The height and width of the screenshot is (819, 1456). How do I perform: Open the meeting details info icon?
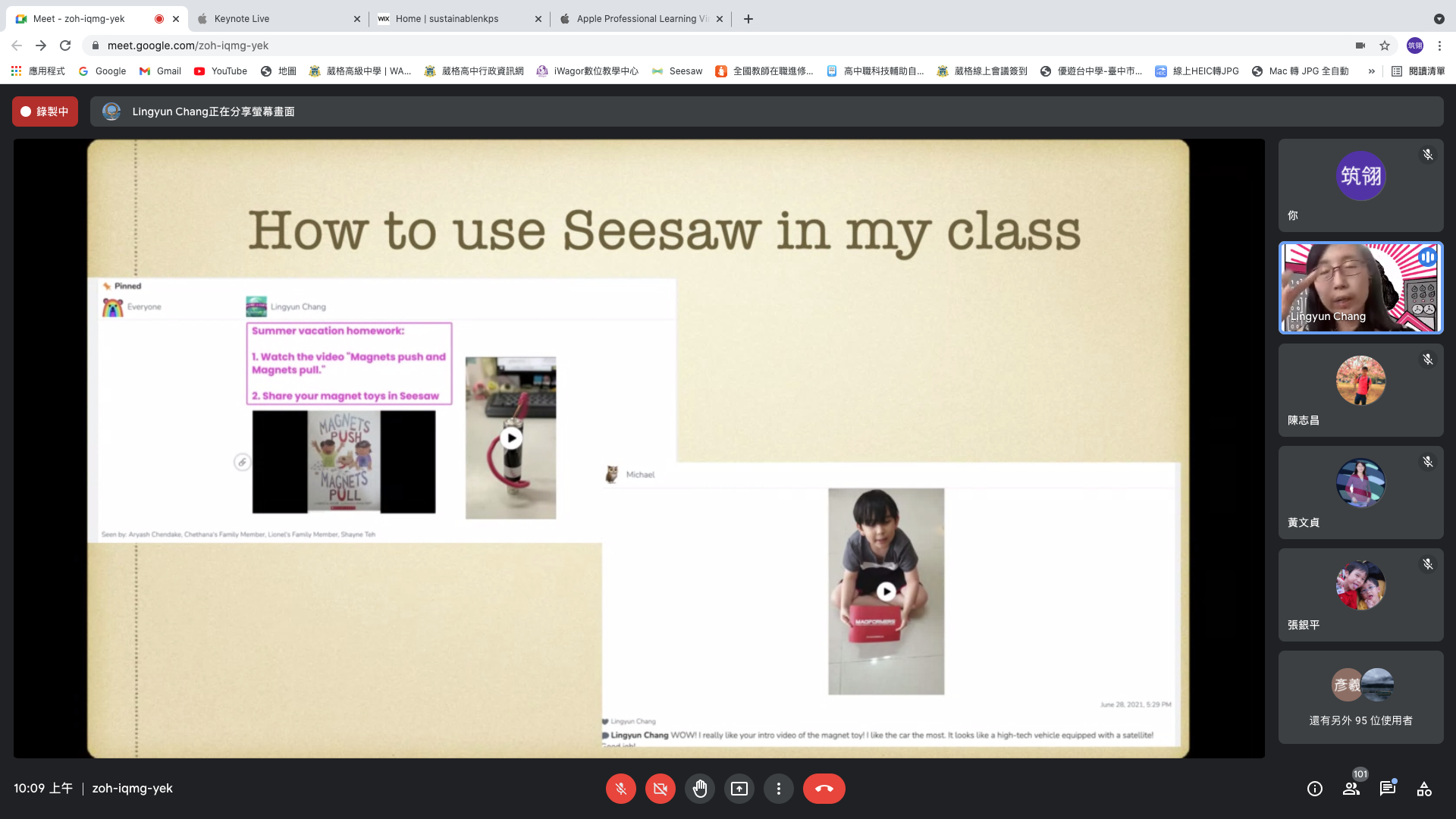(1315, 789)
